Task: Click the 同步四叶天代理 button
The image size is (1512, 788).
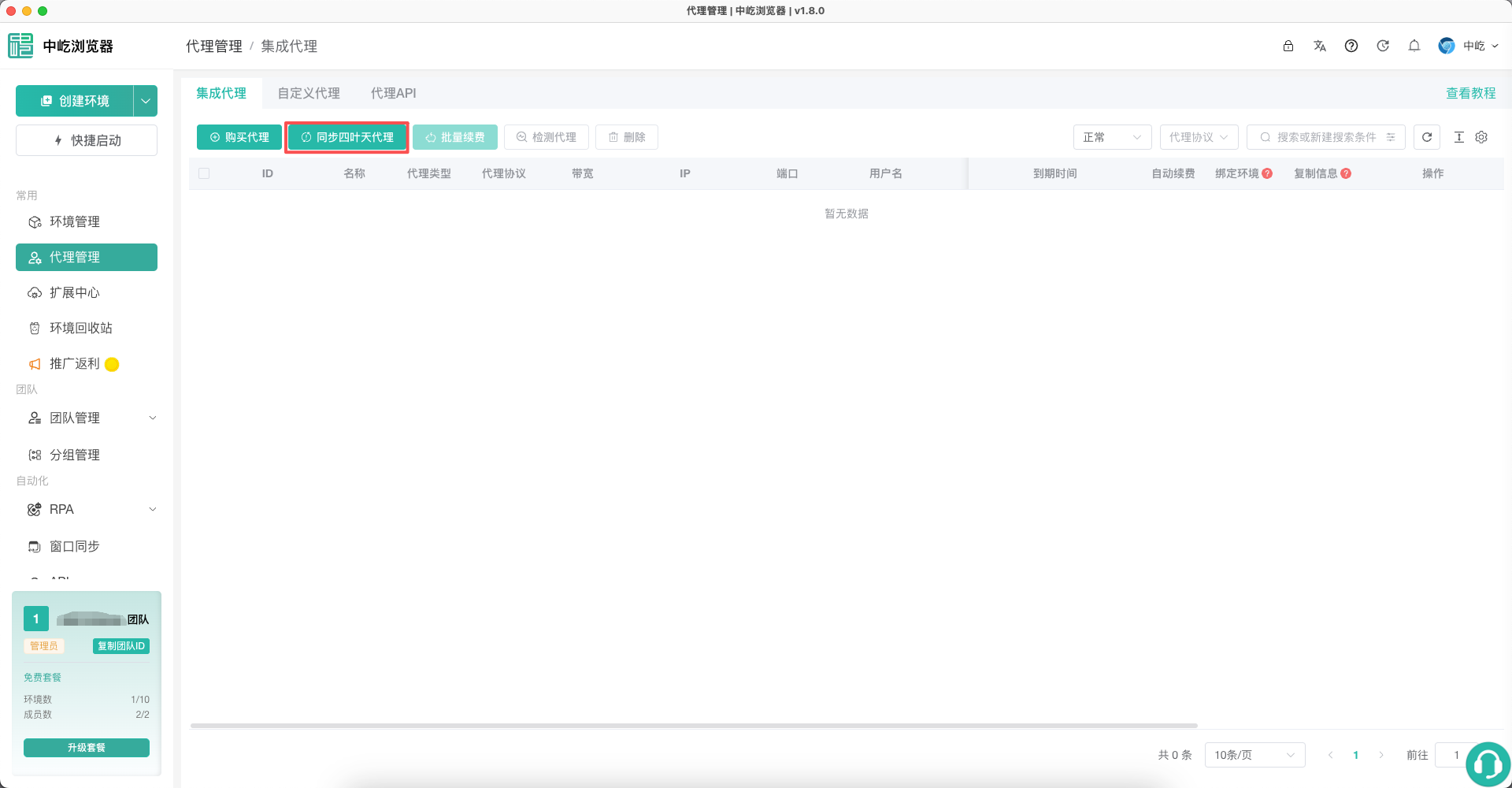Action: (346, 137)
